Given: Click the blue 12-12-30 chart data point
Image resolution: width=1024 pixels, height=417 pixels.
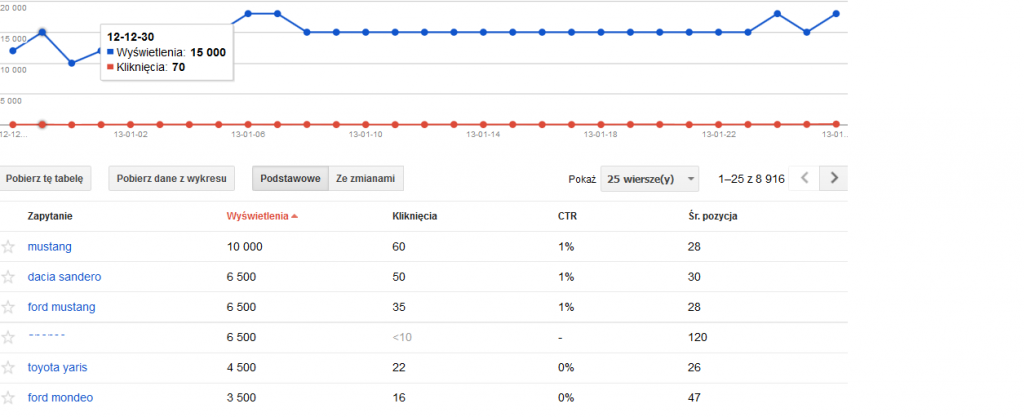Looking at the screenshot, I should point(42,32).
